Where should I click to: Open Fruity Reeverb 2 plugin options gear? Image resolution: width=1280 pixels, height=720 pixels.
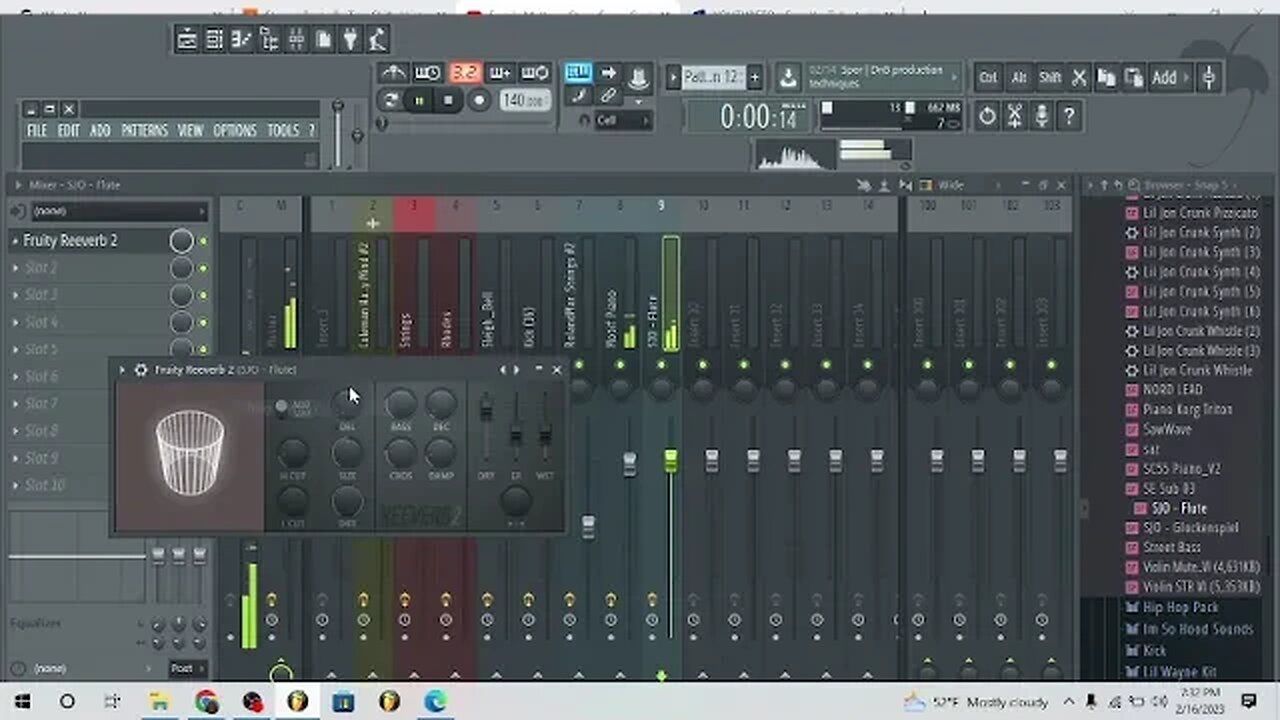[x=141, y=370]
